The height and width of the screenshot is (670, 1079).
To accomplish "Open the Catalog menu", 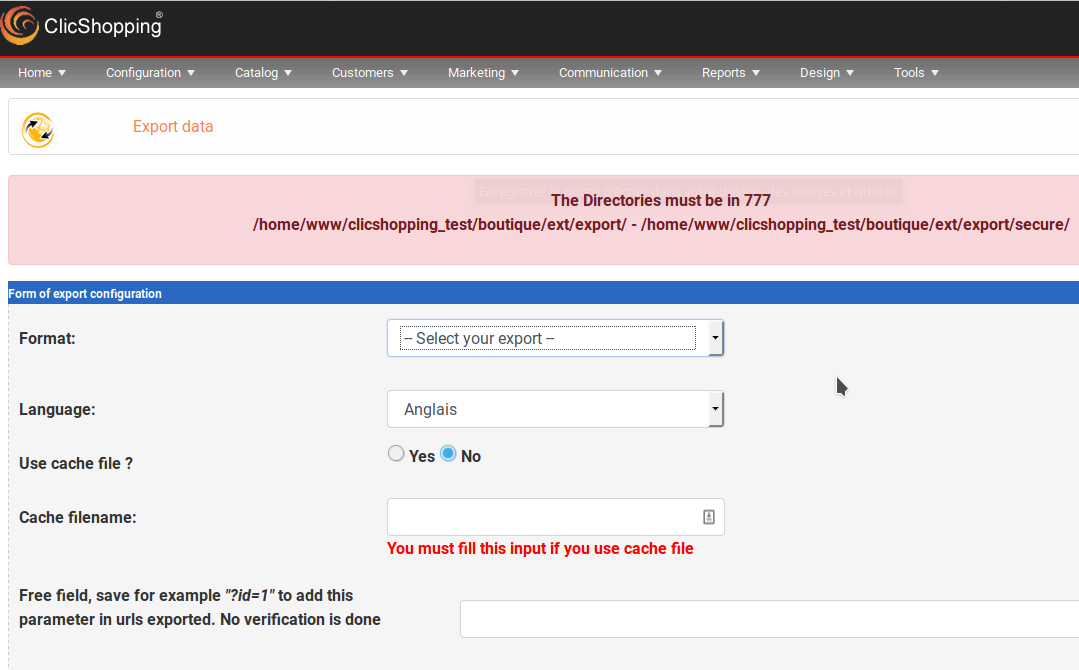I will (x=264, y=73).
